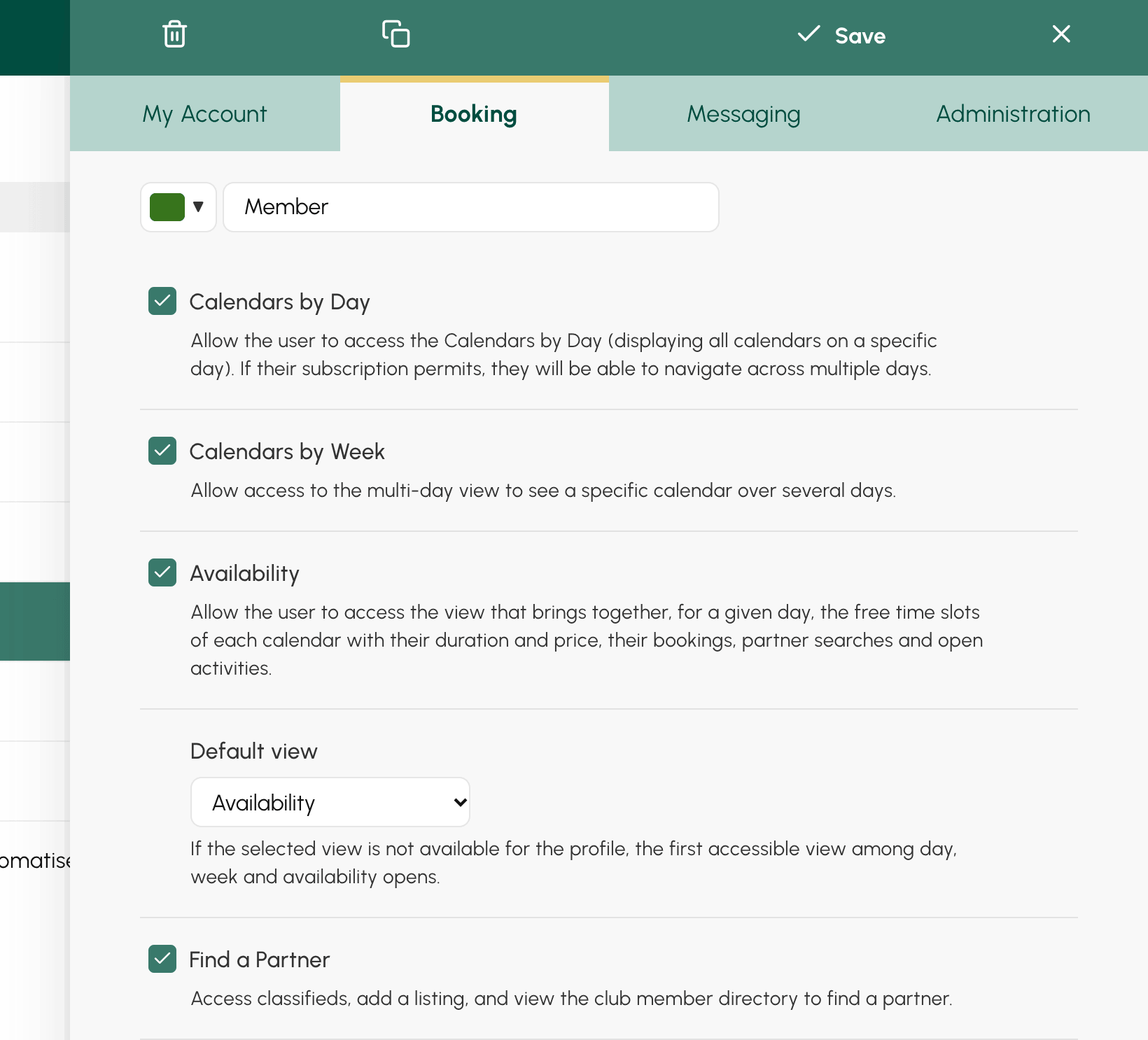Image resolution: width=1148 pixels, height=1040 pixels.
Task: Click the duplicate profile copy icon
Action: (395, 34)
